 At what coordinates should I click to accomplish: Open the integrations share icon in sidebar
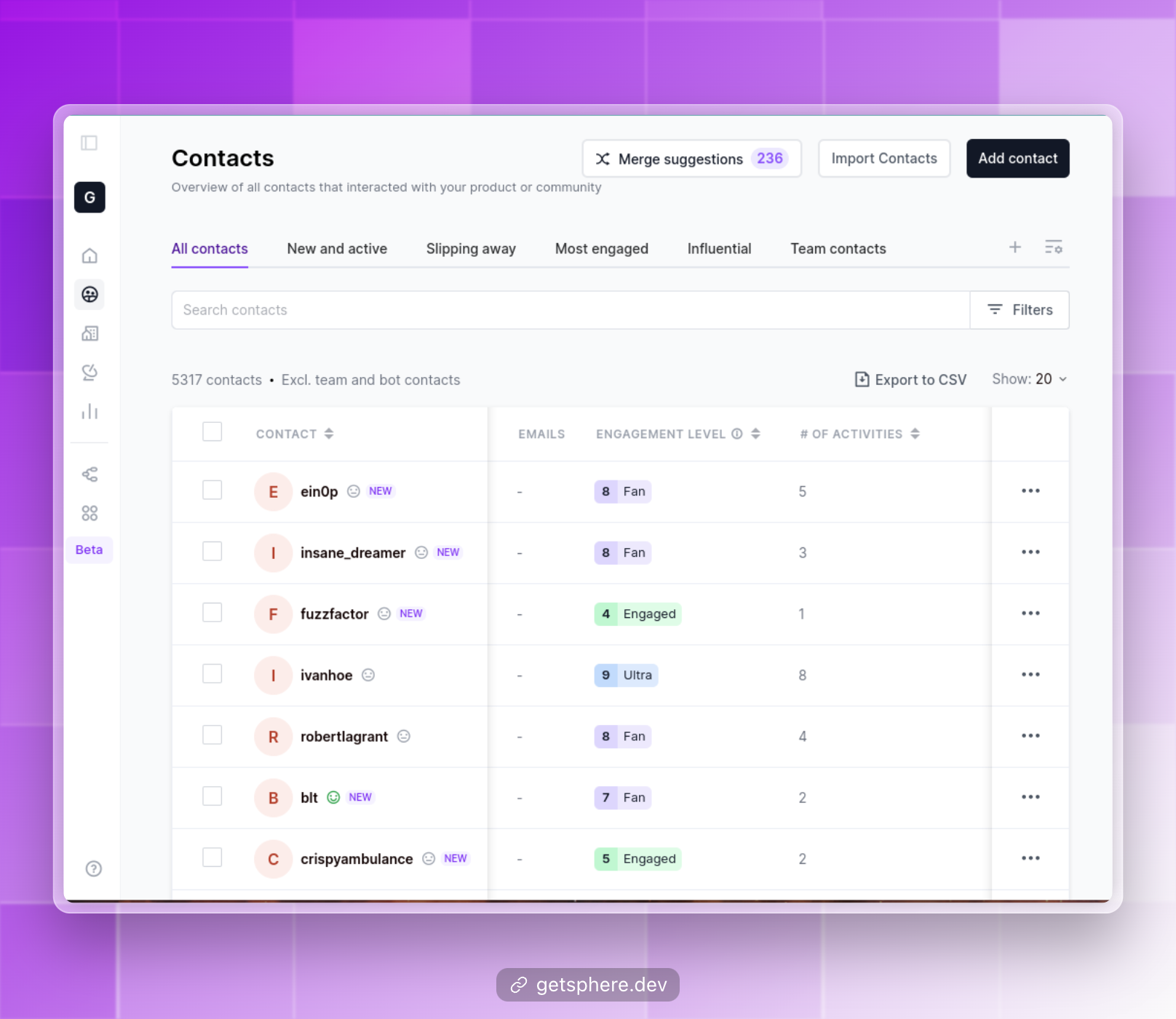(90, 474)
